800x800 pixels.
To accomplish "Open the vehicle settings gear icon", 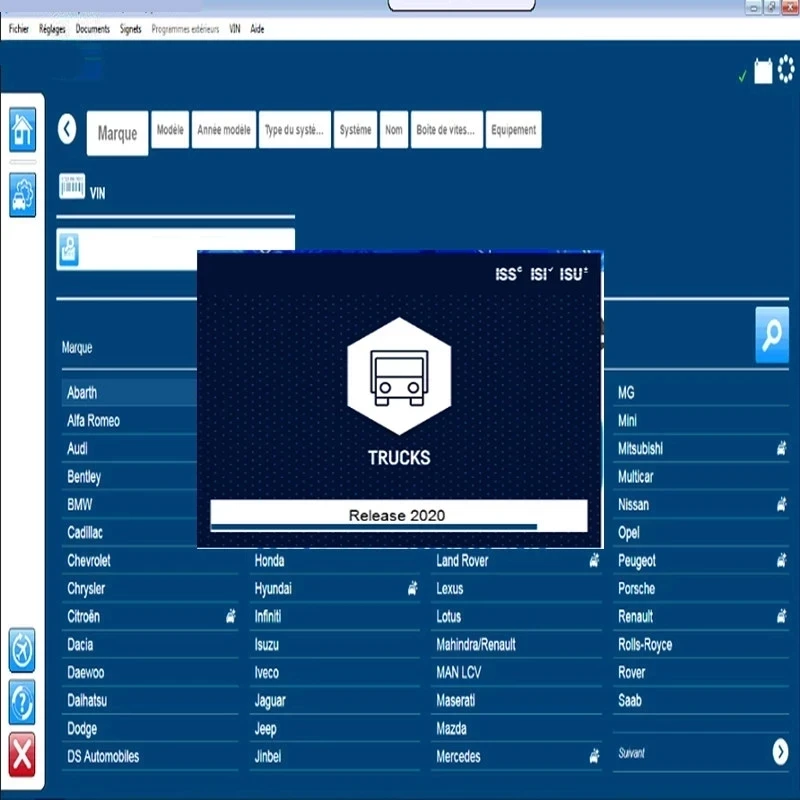I will [22, 195].
